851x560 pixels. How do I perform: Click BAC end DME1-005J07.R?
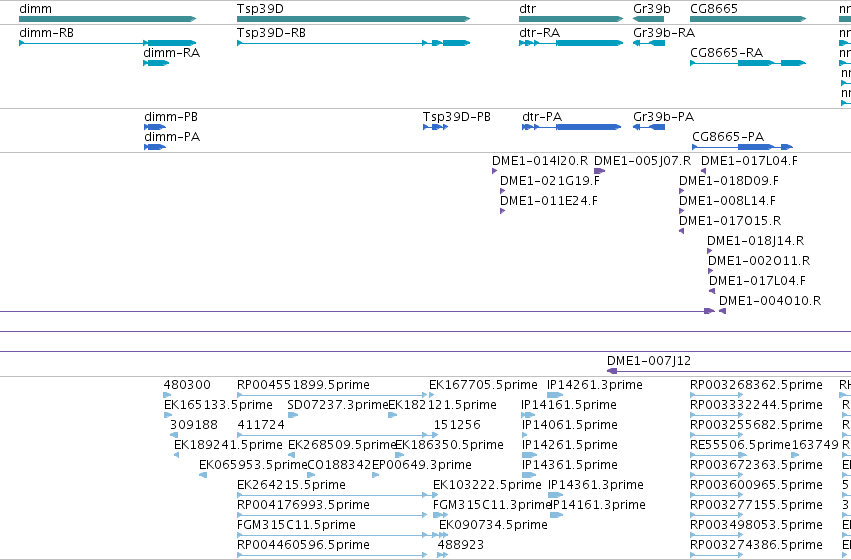(643, 161)
